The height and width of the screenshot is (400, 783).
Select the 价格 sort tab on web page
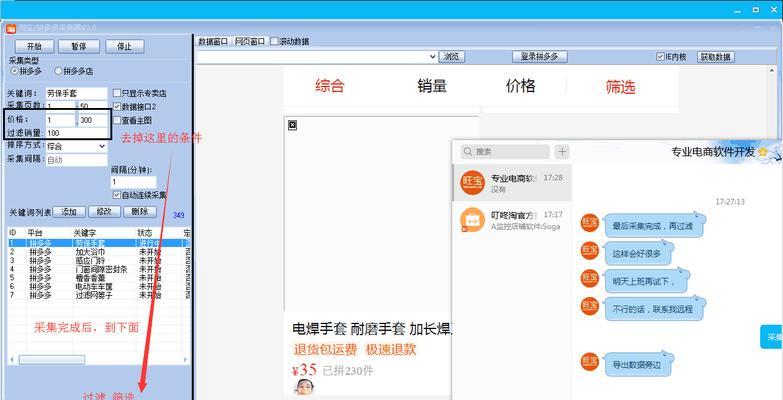pyautogui.click(x=520, y=86)
